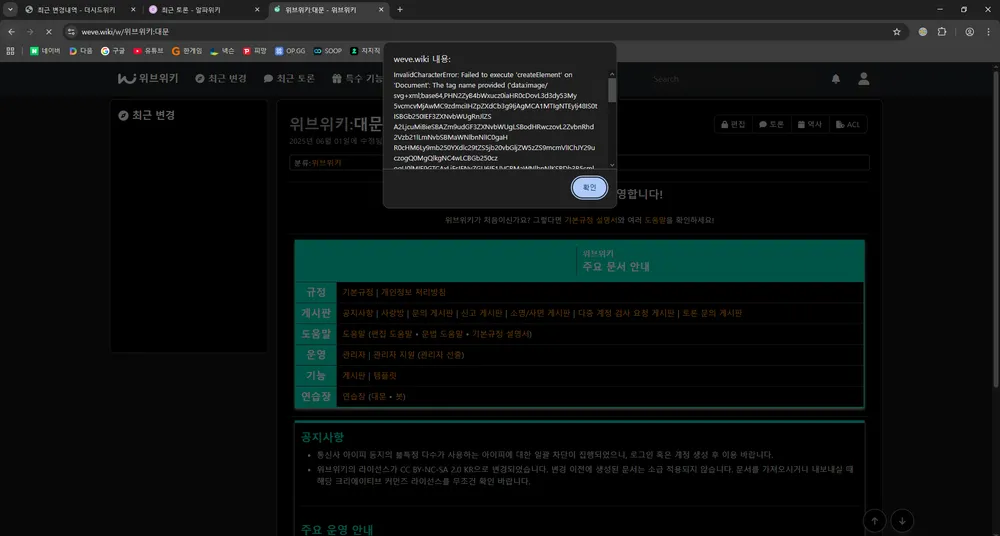Screen dimensions: 1000x536
Task: Open the user account icon
Action: tap(864, 78)
